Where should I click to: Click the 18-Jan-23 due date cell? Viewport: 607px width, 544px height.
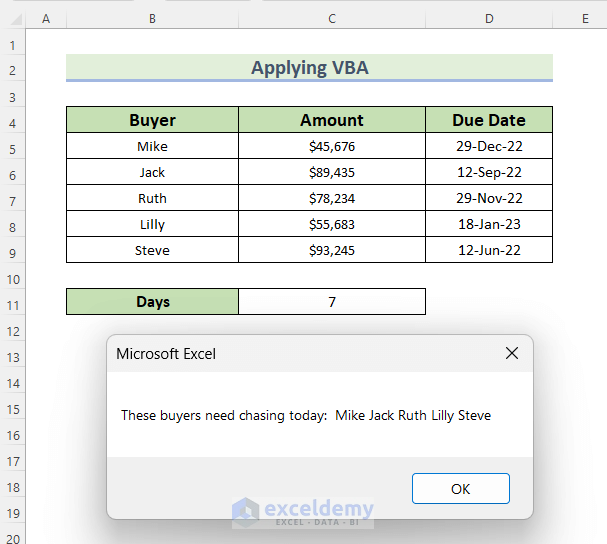[x=489, y=225]
